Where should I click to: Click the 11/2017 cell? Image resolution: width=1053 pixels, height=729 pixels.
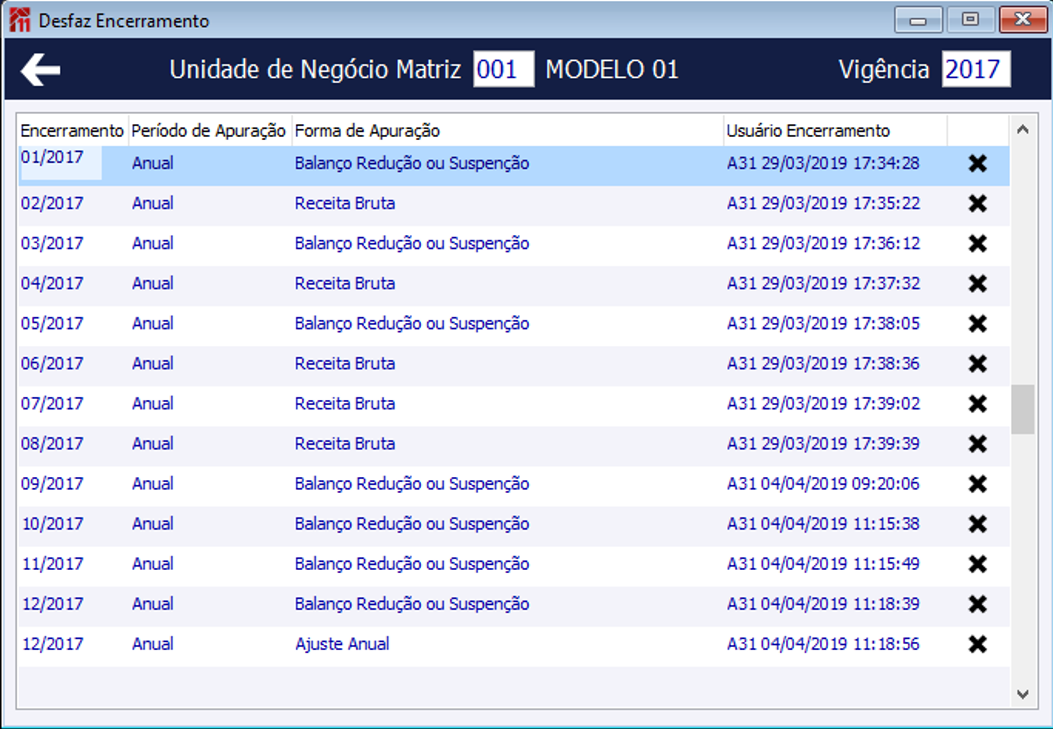[52, 564]
